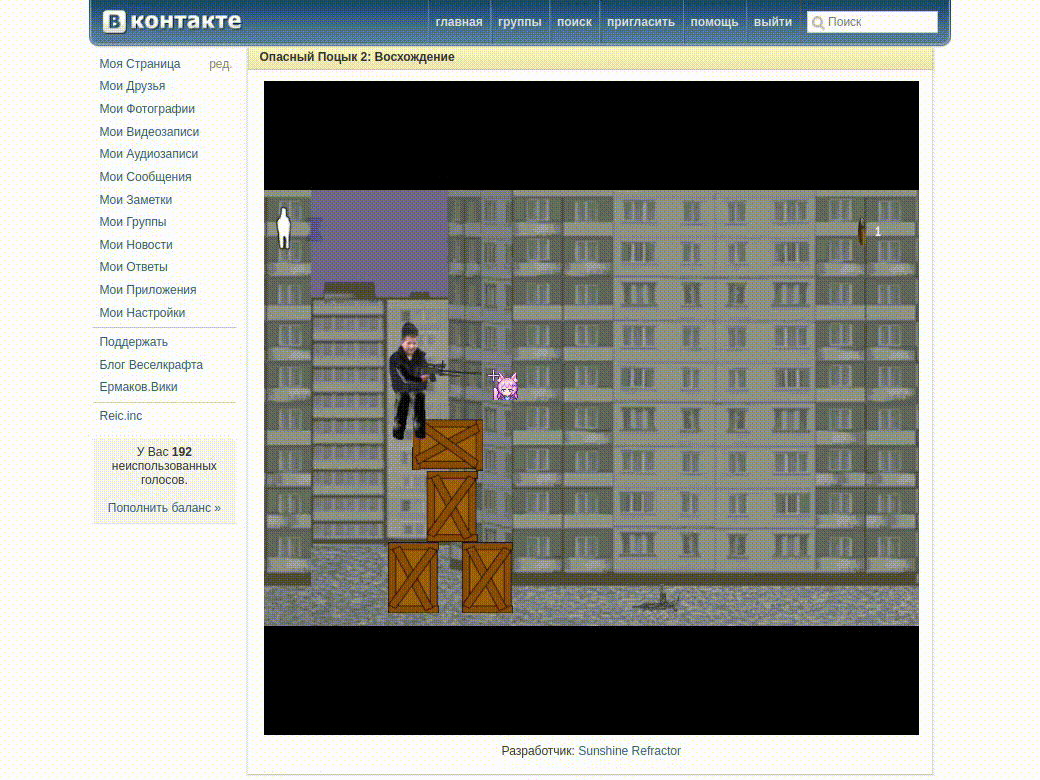1040x780 pixels.
Task: Open Мои Заметки
Action: (x=135, y=200)
